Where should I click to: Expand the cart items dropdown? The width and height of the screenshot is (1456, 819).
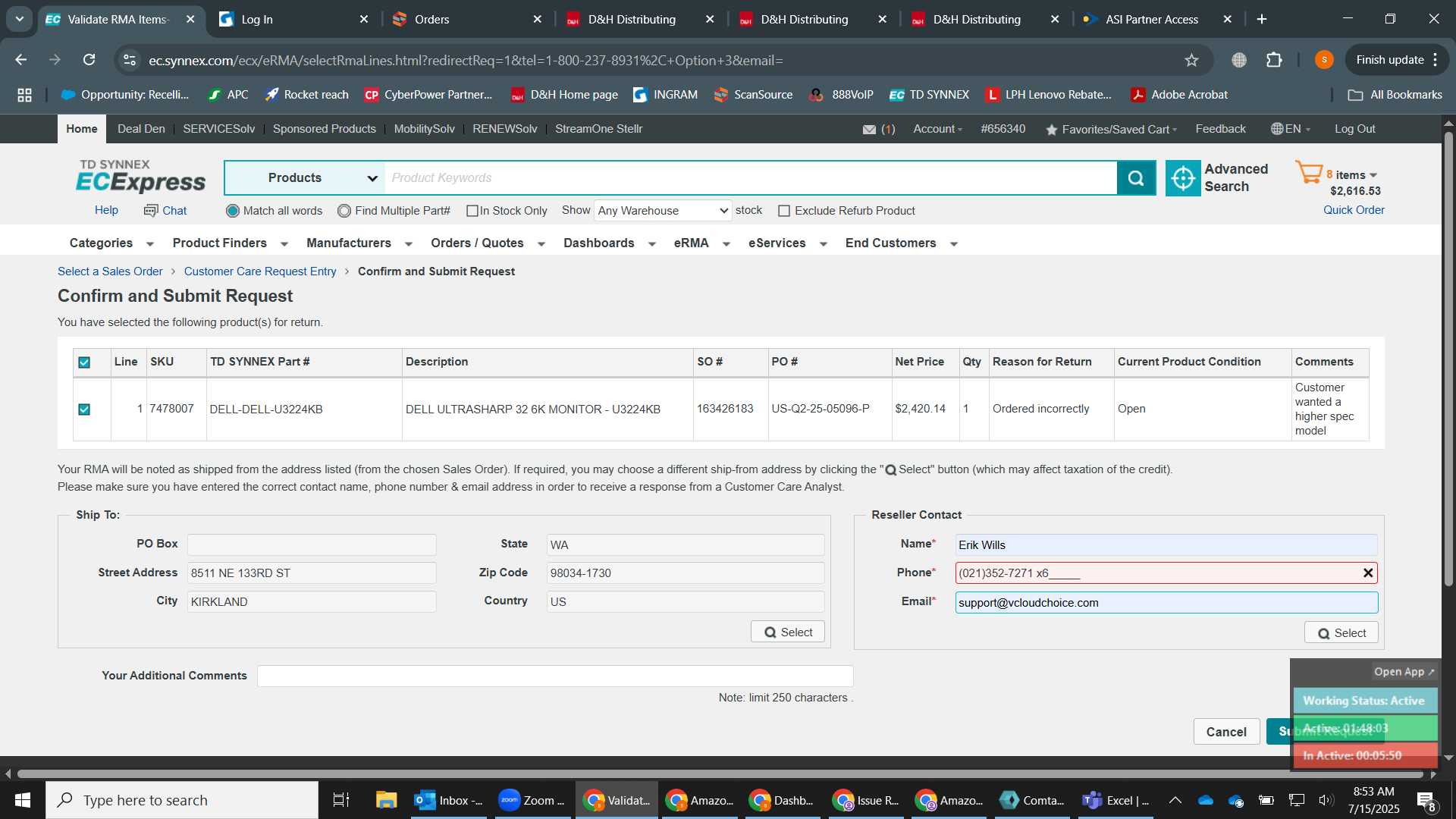click(1373, 175)
